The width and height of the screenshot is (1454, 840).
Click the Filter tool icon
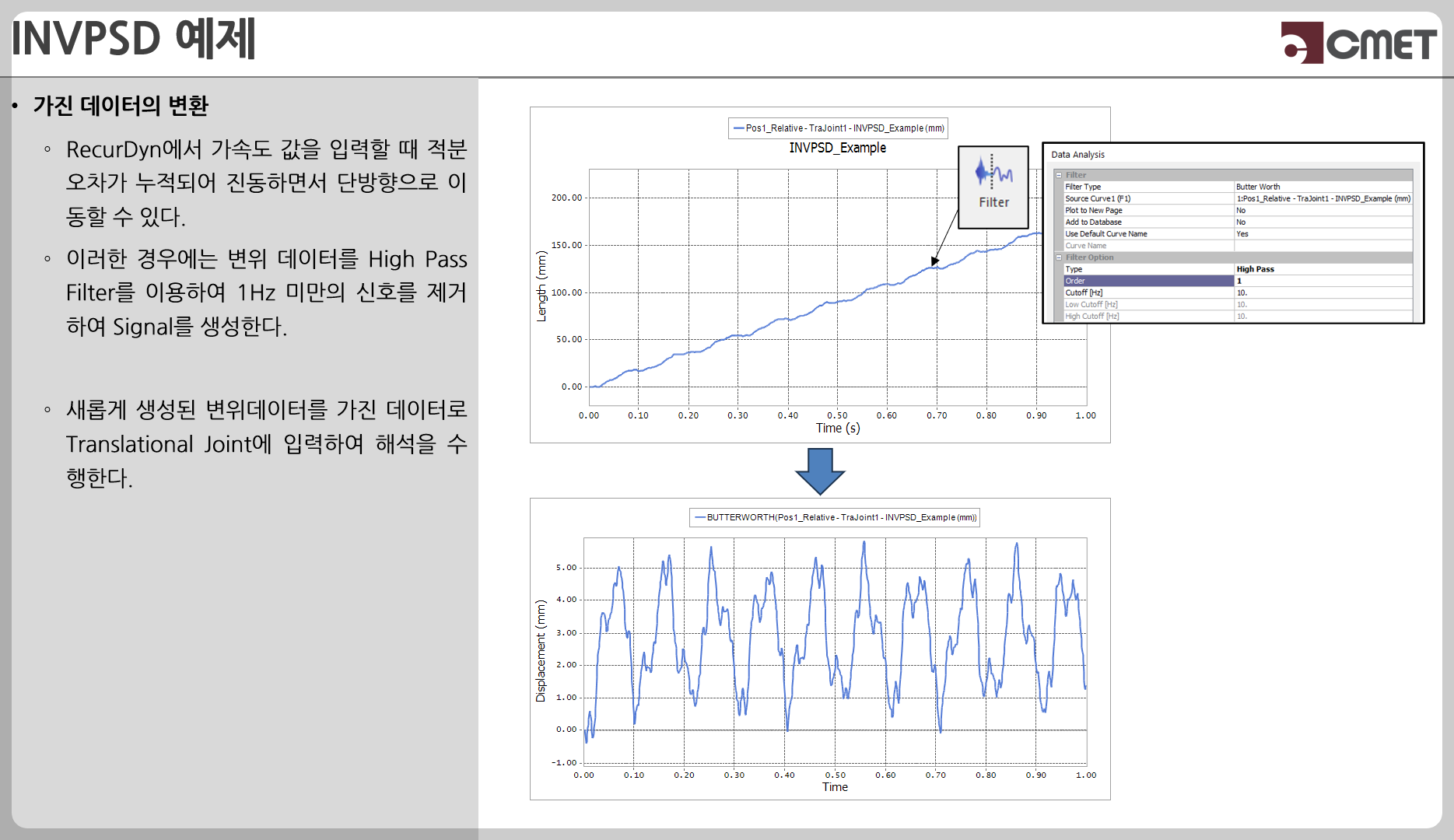(x=993, y=187)
